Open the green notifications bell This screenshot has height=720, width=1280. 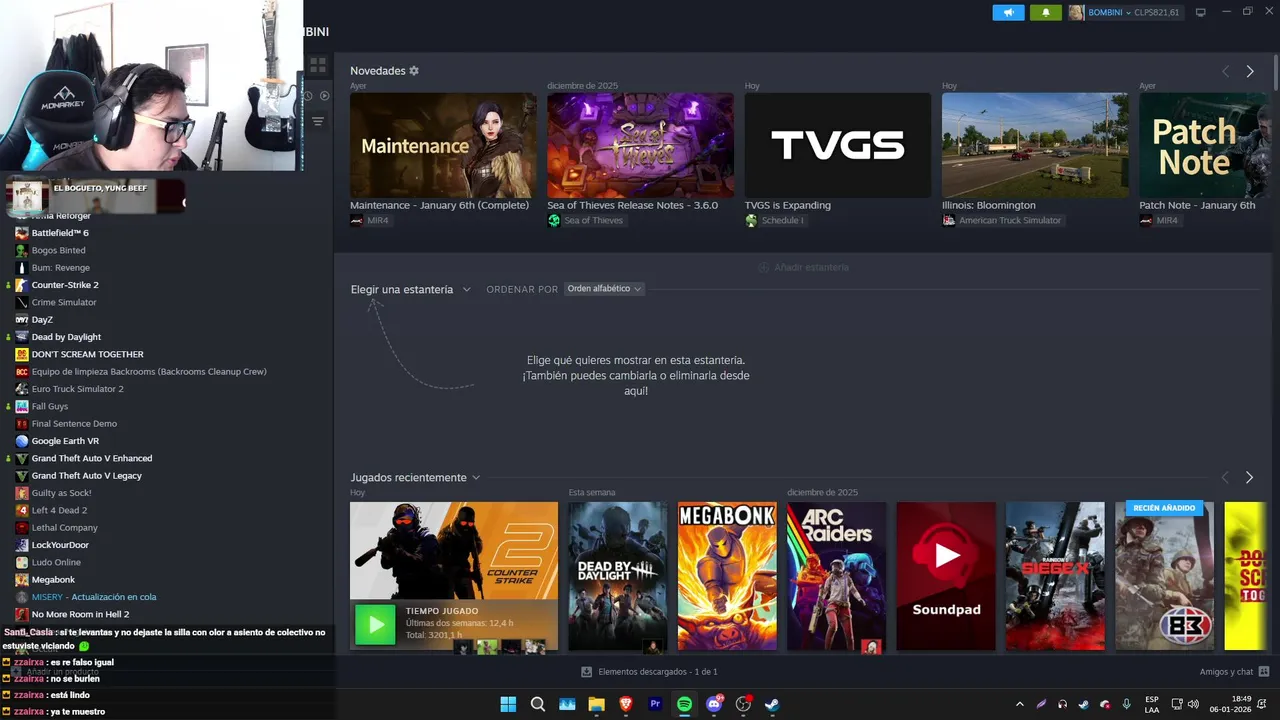(1046, 13)
